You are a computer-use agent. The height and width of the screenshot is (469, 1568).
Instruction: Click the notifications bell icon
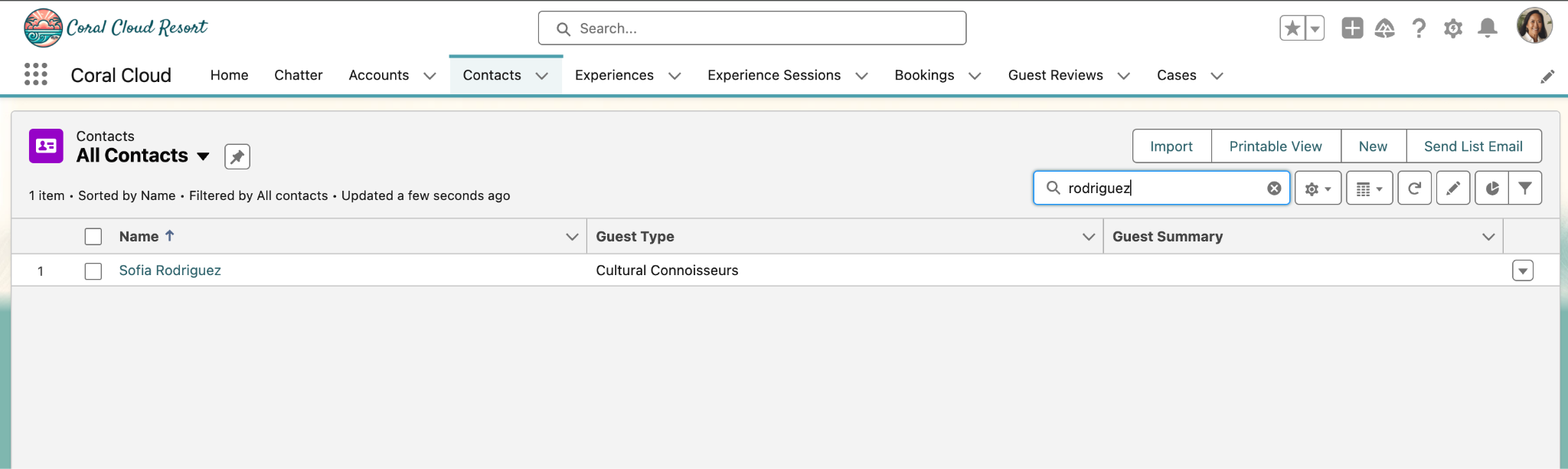(1487, 28)
